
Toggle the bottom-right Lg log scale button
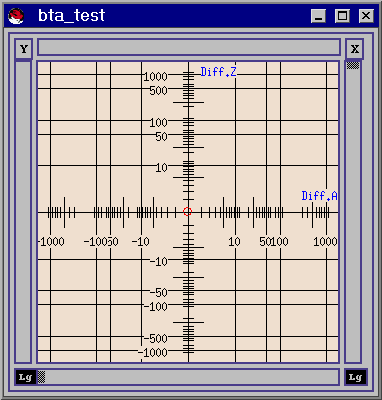pos(355,377)
